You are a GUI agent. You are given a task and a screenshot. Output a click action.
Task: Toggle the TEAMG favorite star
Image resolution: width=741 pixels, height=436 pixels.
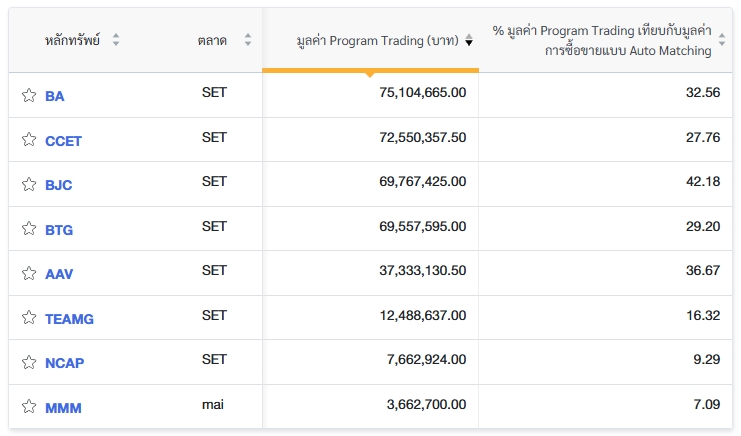pos(29,319)
